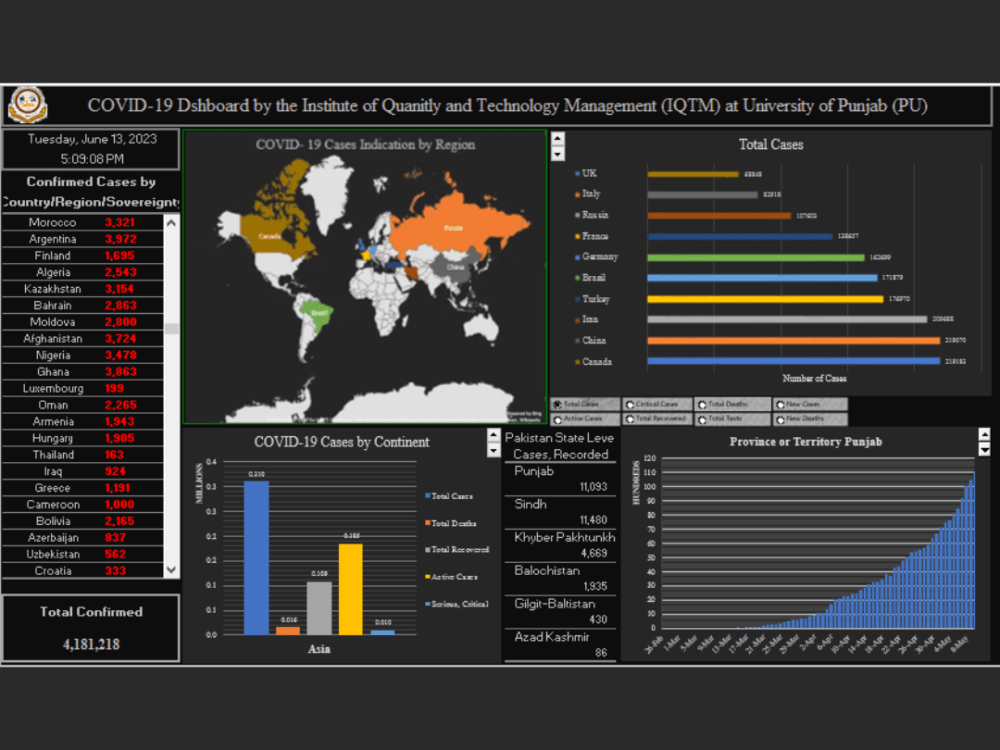Image resolution: width=1000 pixels, height=750 pixels.
Task: Click the Canada legend icon in Total Cases chart
Action: 577,361
